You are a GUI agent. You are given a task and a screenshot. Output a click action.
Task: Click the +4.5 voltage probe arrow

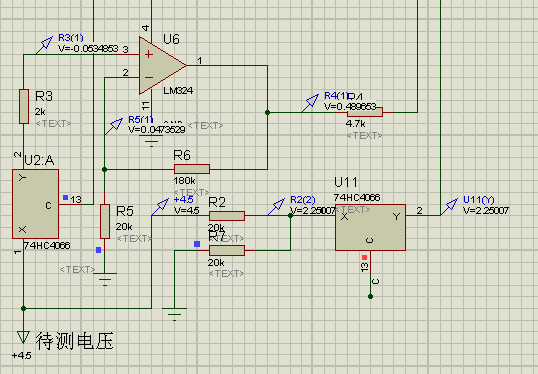pos(160,207)
